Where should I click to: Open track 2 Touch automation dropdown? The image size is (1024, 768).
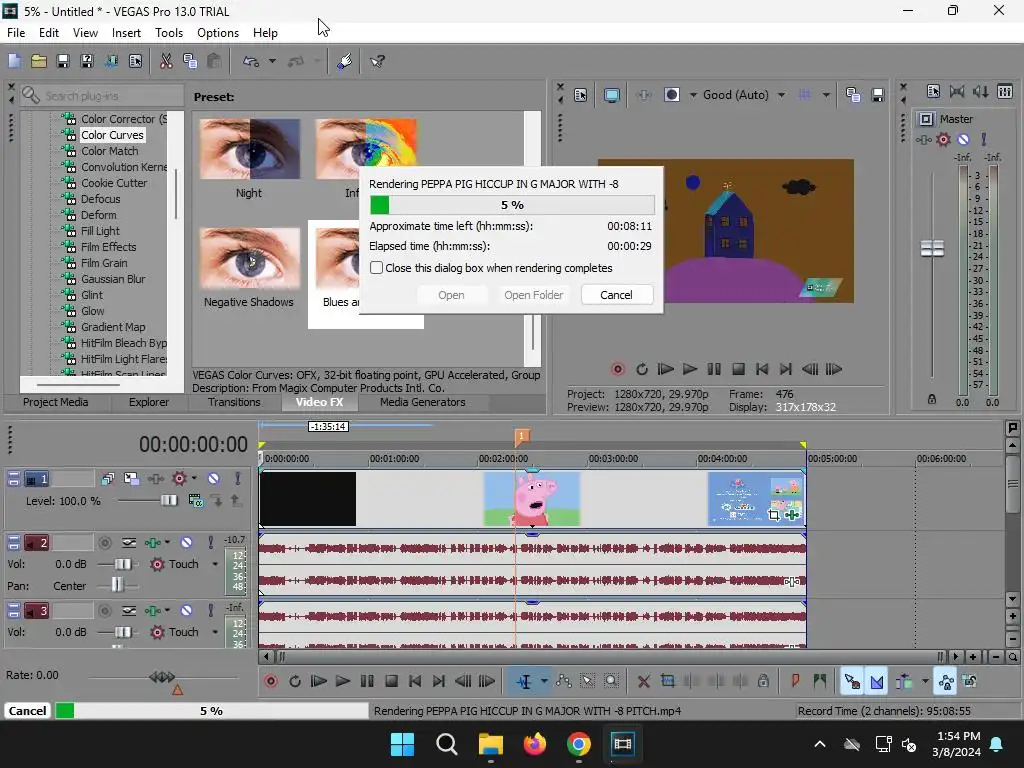[215, 564]
